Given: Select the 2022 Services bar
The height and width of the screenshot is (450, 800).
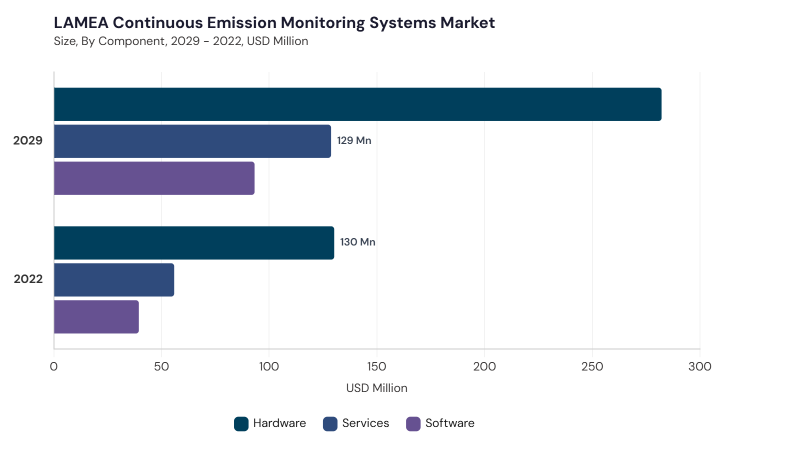Looking at the screenshot, I should [114, 280].
